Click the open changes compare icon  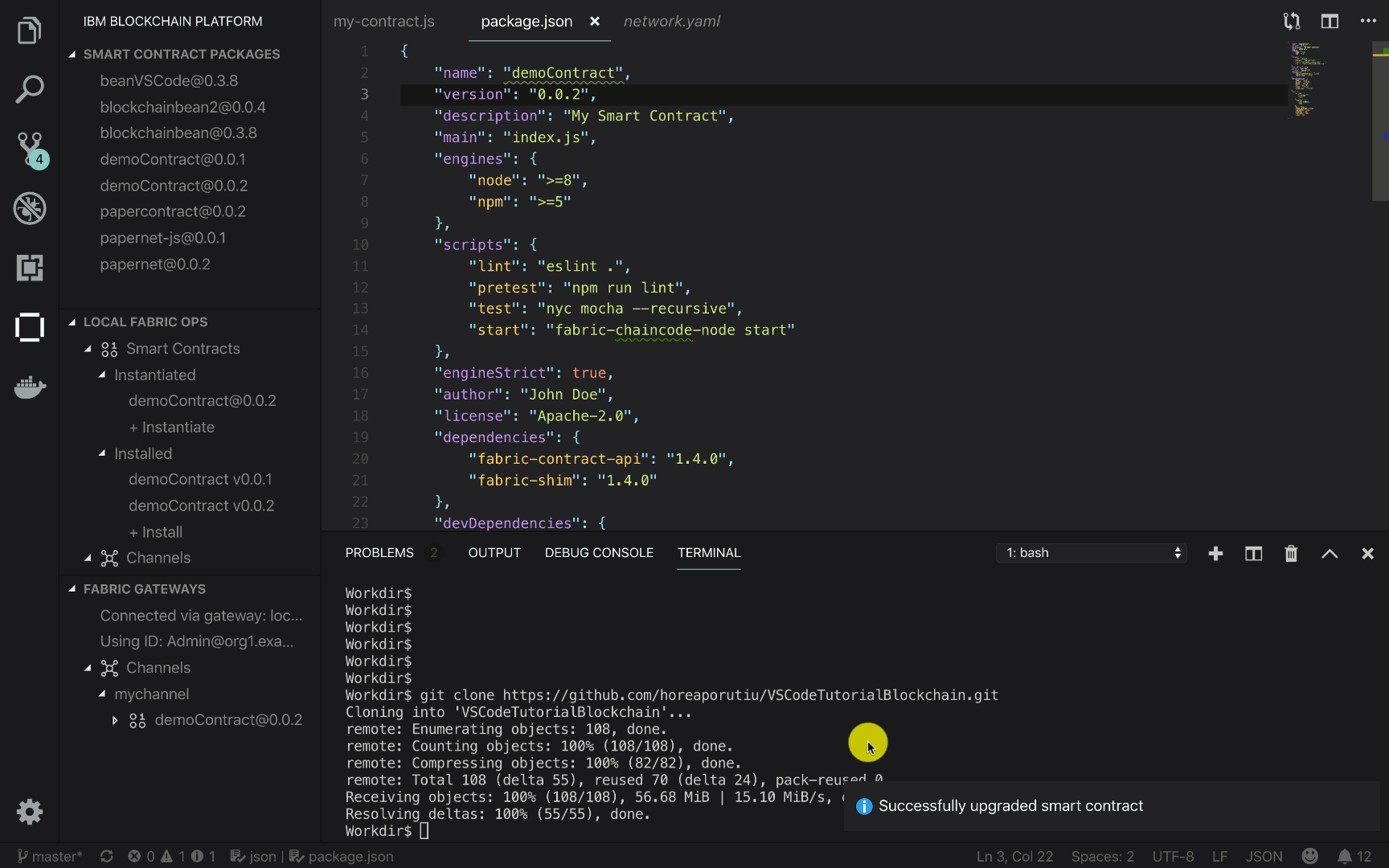click(1292, 22)
